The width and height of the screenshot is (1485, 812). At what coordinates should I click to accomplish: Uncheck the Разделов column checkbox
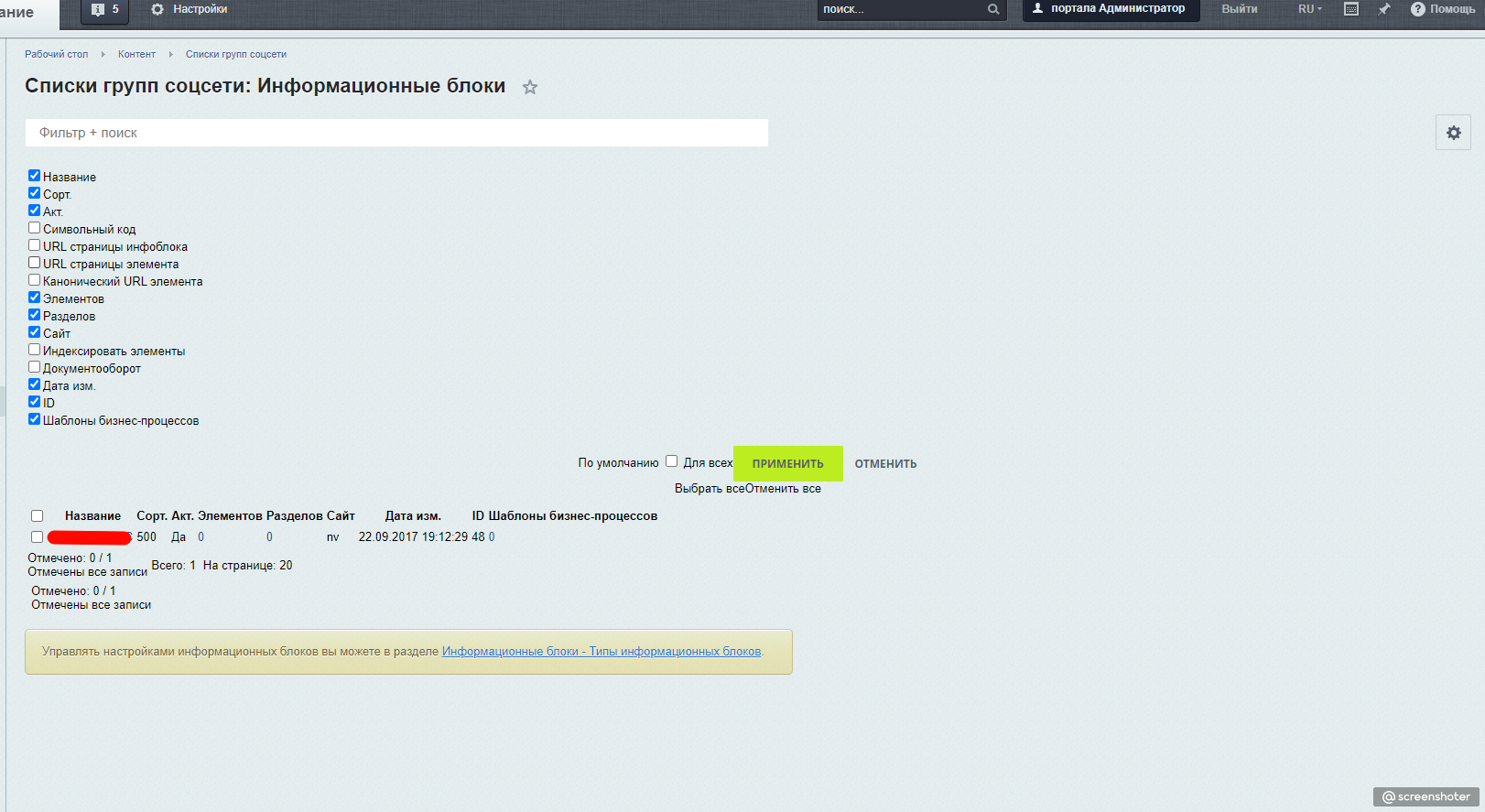[x=34, y=315]
